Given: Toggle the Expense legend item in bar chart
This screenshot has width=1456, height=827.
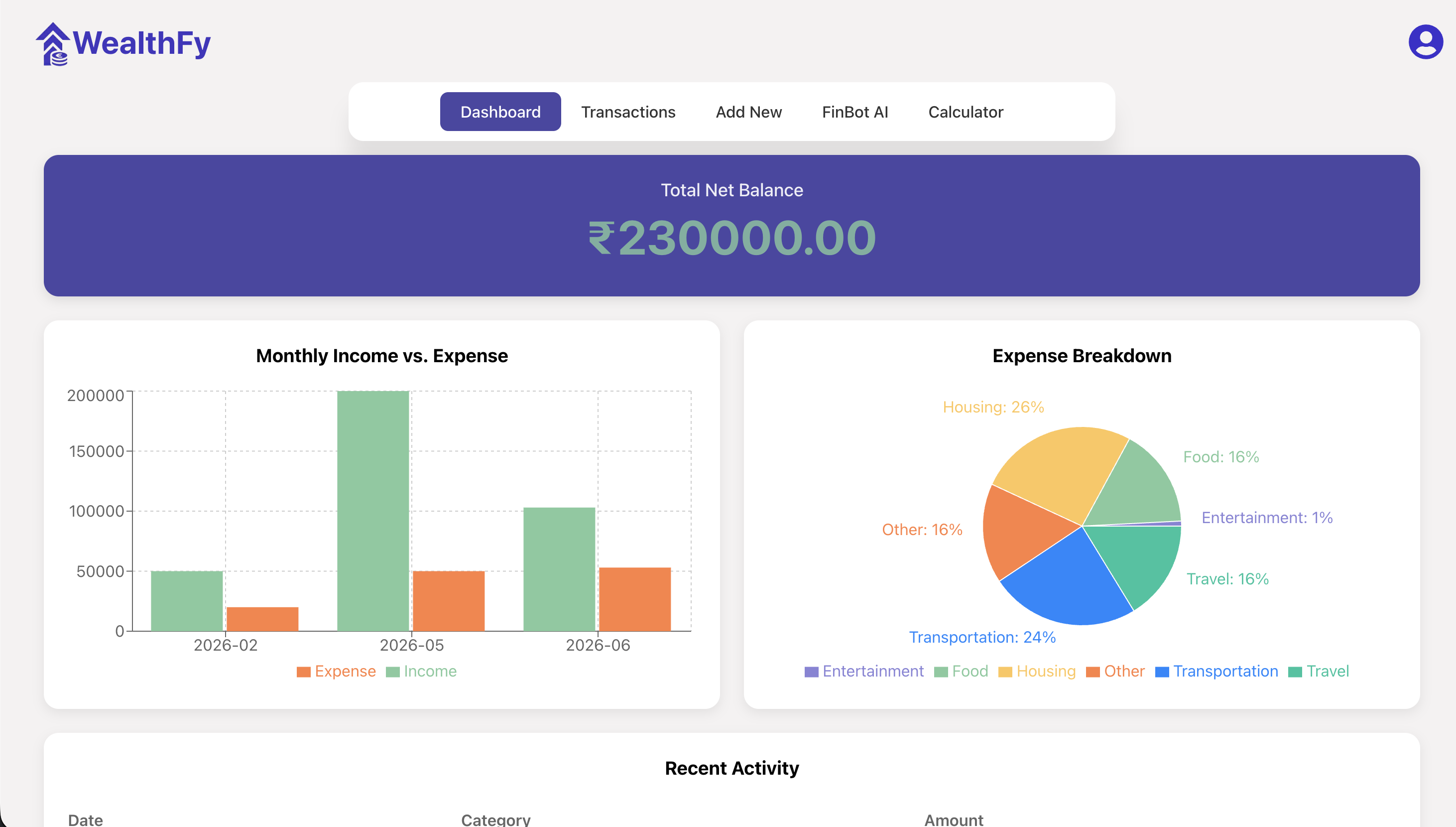Looking at the screenshot, I should tap(336, 672).
